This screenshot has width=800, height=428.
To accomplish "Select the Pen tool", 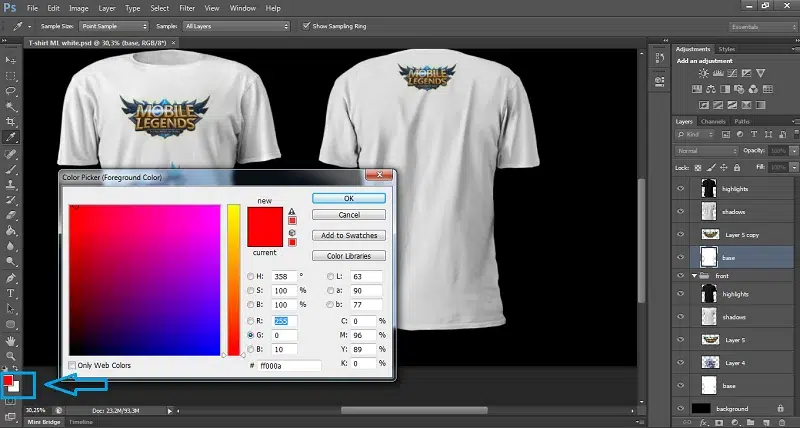I will (10, 278).
